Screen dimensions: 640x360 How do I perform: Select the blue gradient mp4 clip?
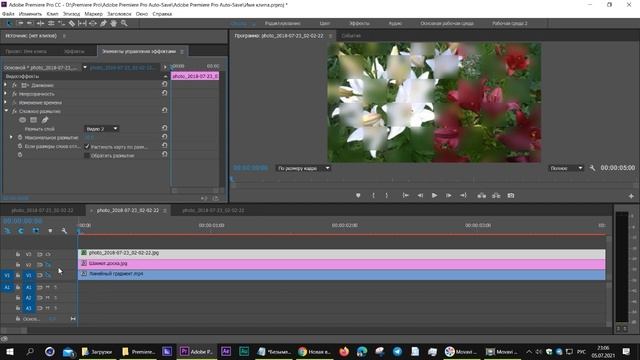341,274
